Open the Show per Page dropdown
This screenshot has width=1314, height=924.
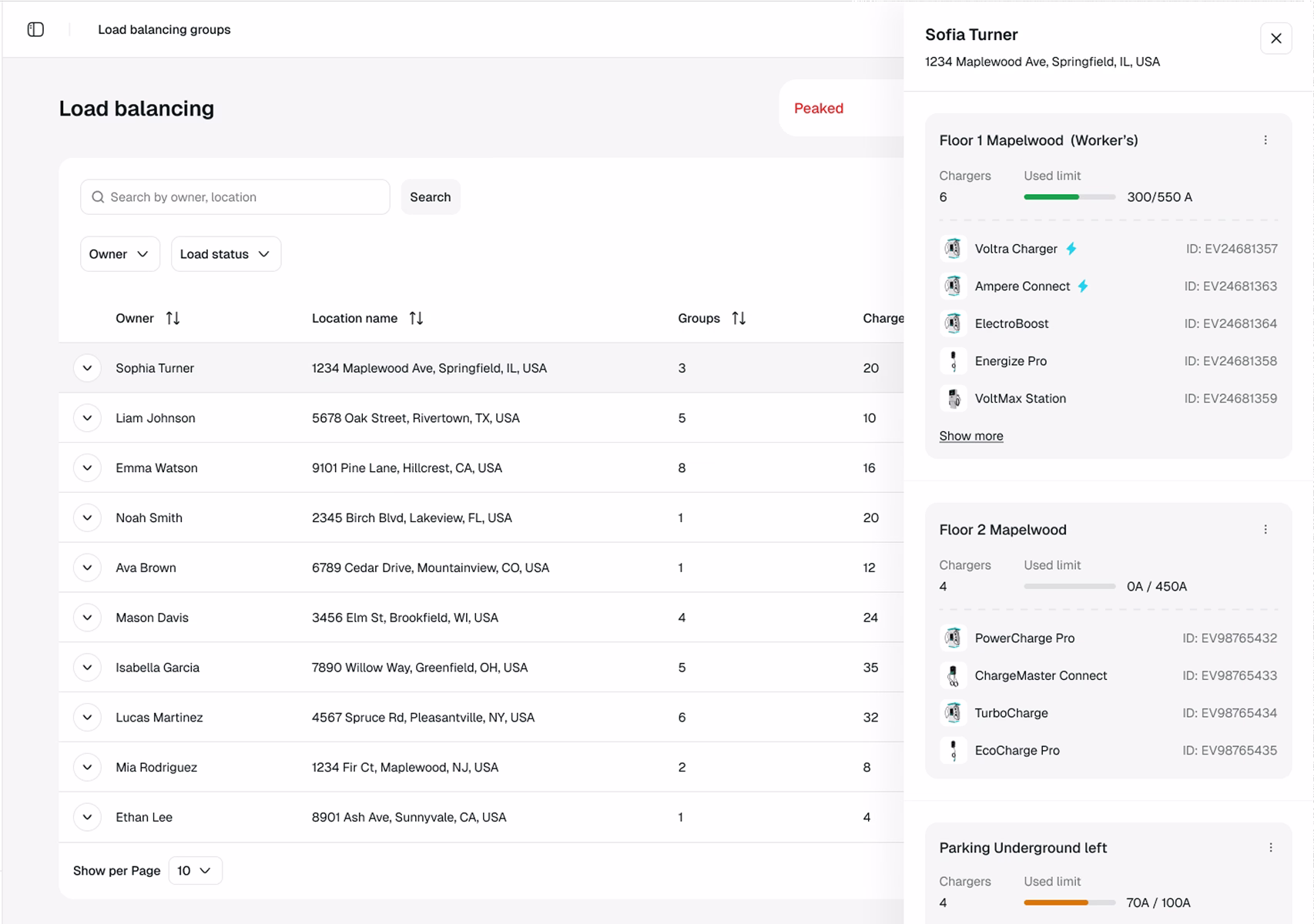tap(195, 871)
